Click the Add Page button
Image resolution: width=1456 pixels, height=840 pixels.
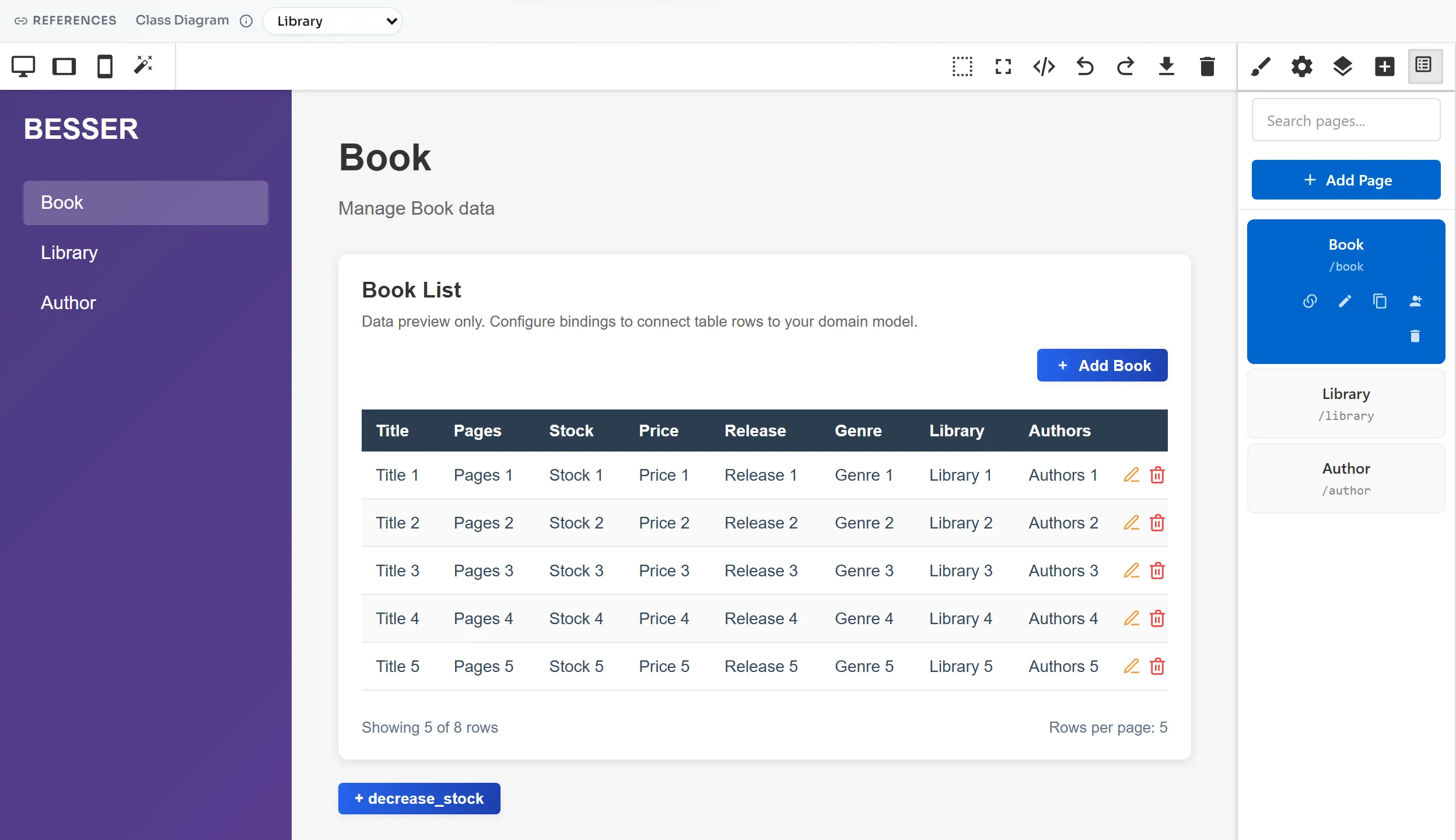(x=1346, y=180)
